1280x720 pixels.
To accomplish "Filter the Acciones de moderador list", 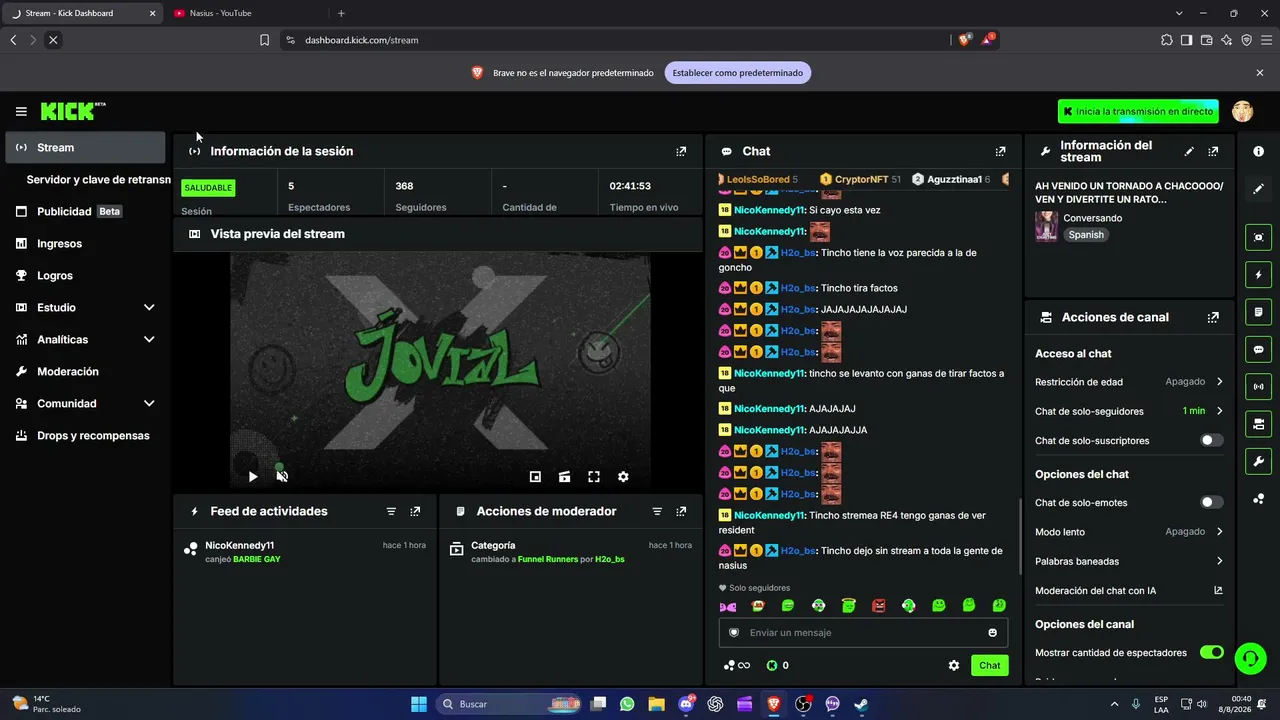I will pos(657,511).
